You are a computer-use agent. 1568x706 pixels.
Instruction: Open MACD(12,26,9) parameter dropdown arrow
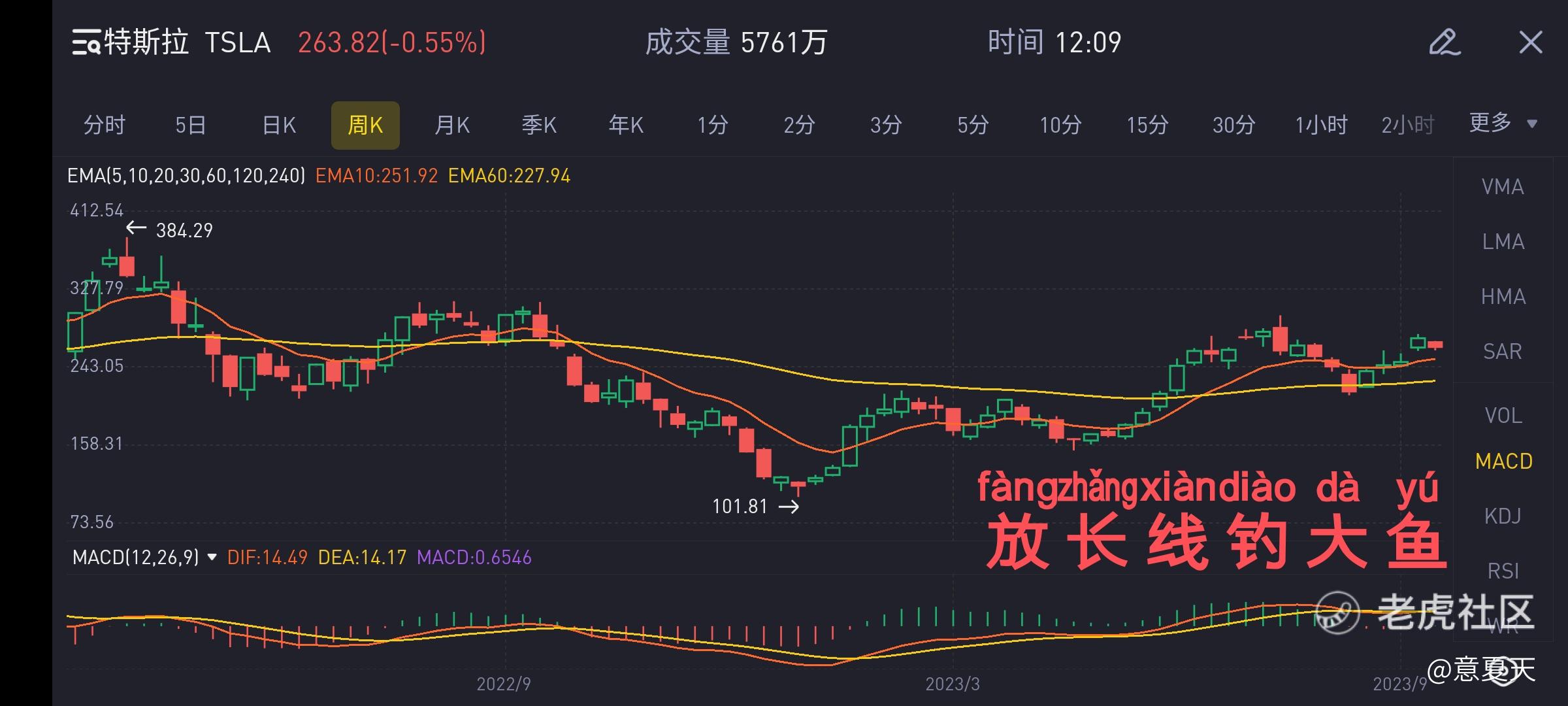tap(212, 558)
